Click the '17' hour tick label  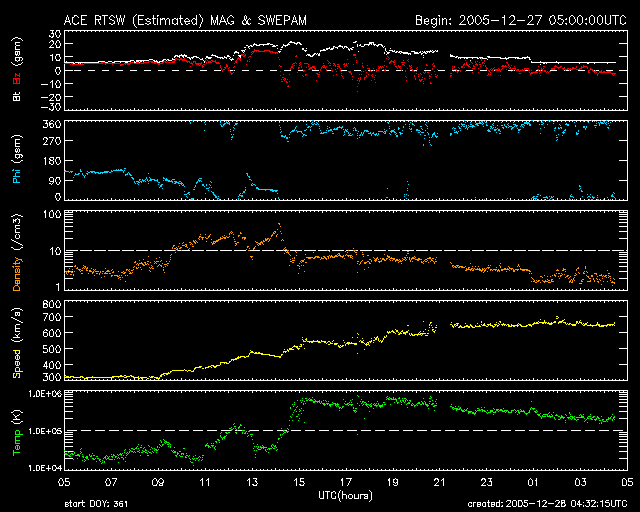pyautogui.click(x=346, y=482)
